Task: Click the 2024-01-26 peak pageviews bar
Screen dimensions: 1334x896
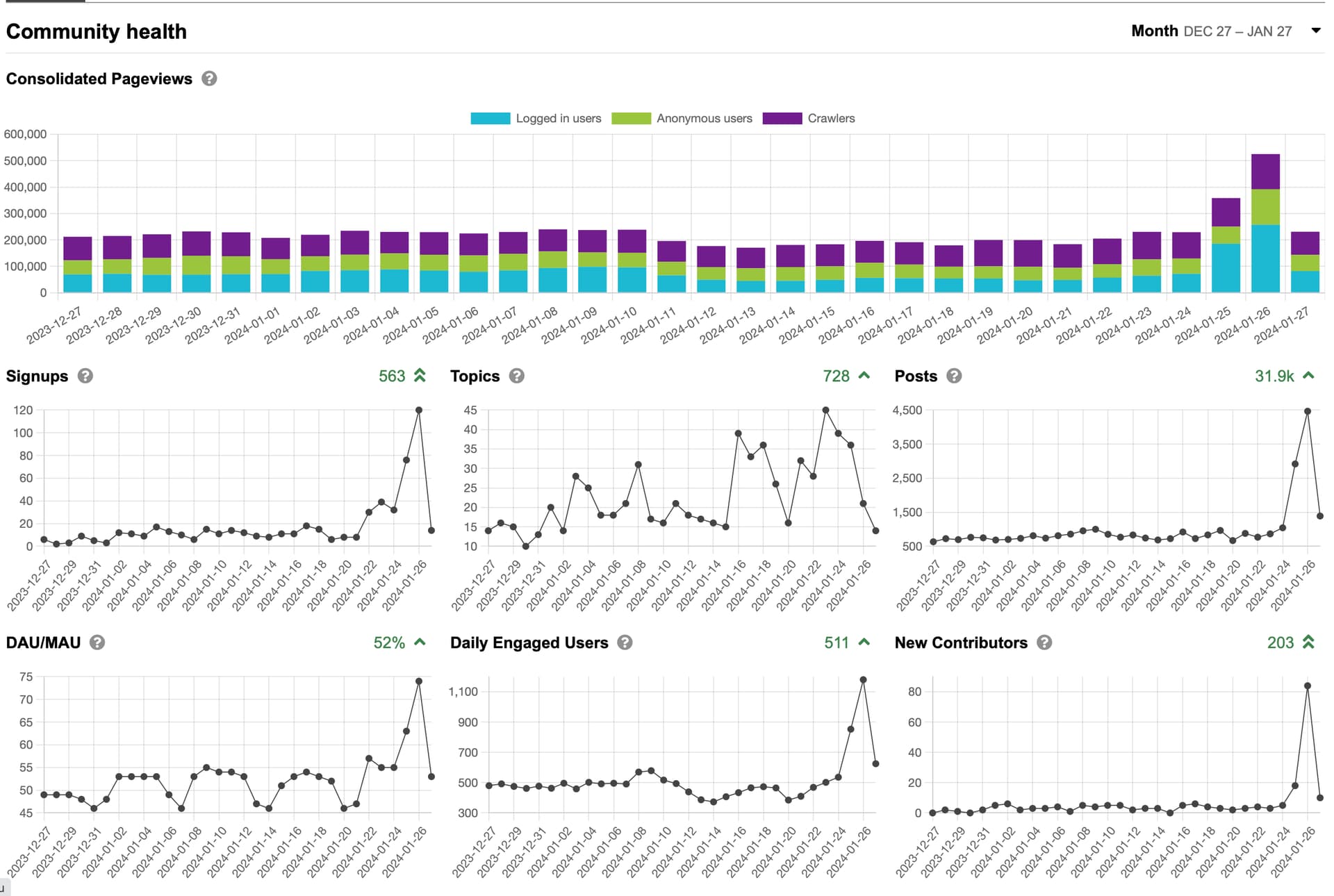Action: point(1265,223)
